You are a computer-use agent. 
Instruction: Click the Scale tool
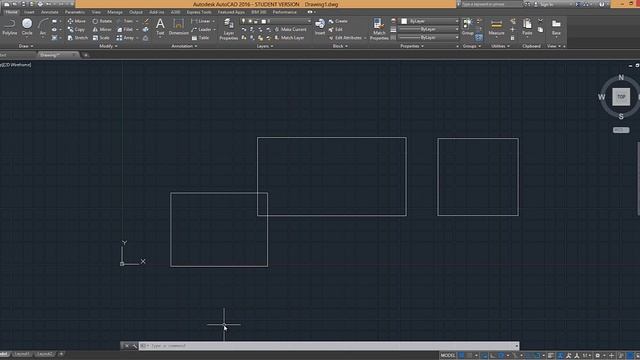click(x=101, y=38)
